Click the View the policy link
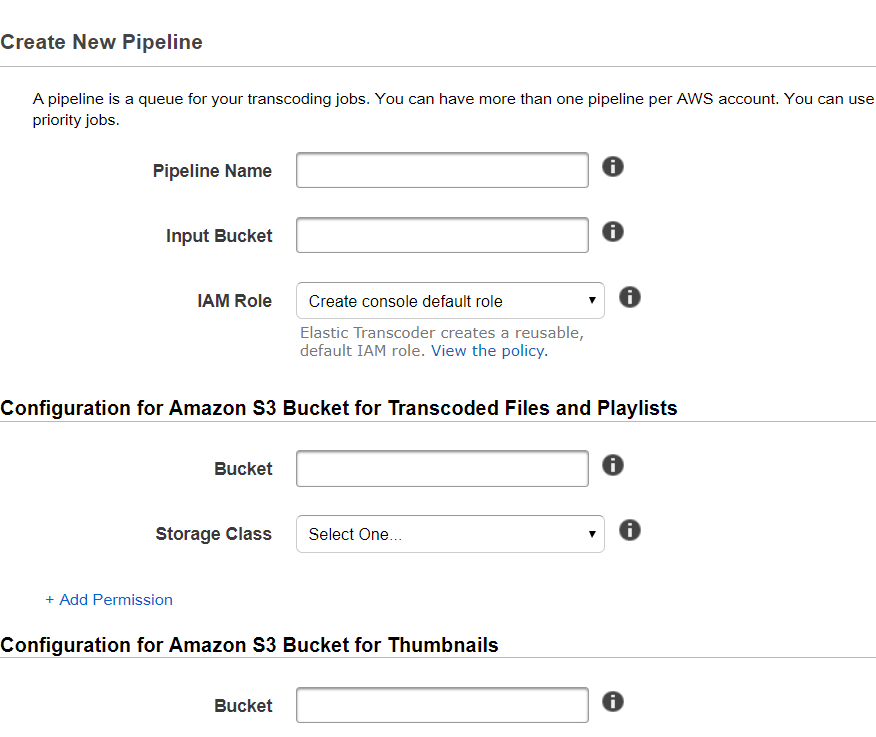 (489, 351)
